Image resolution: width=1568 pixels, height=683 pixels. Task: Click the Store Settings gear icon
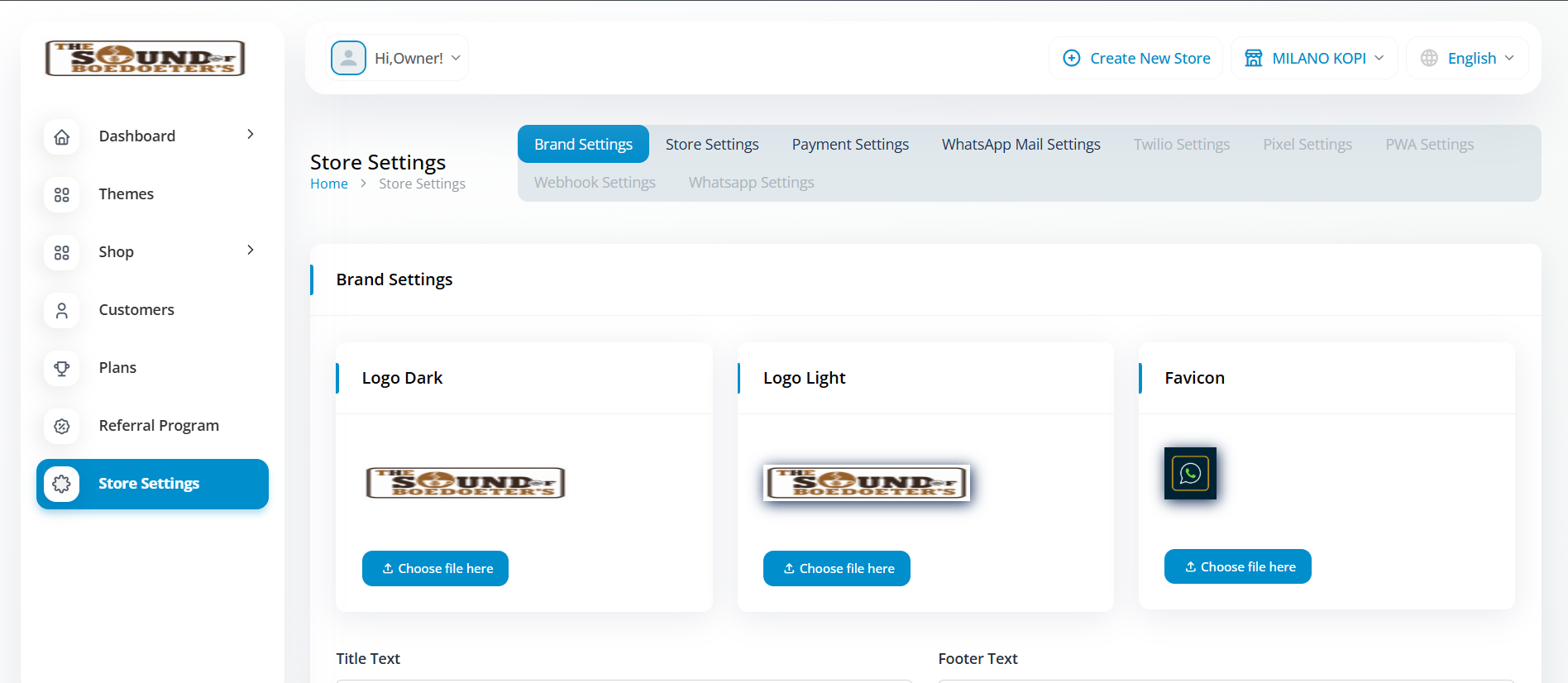[62, 484]
